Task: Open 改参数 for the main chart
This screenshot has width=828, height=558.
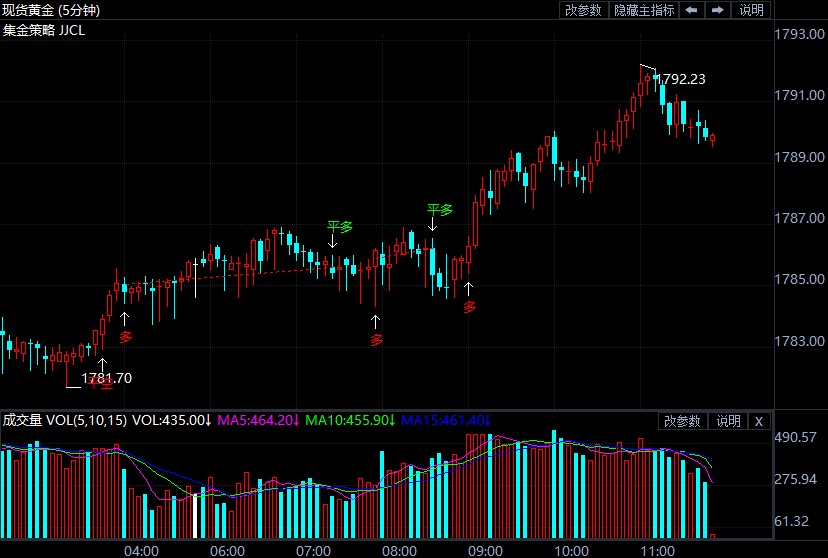Action: pyautogui.click(x=584, y=10)
